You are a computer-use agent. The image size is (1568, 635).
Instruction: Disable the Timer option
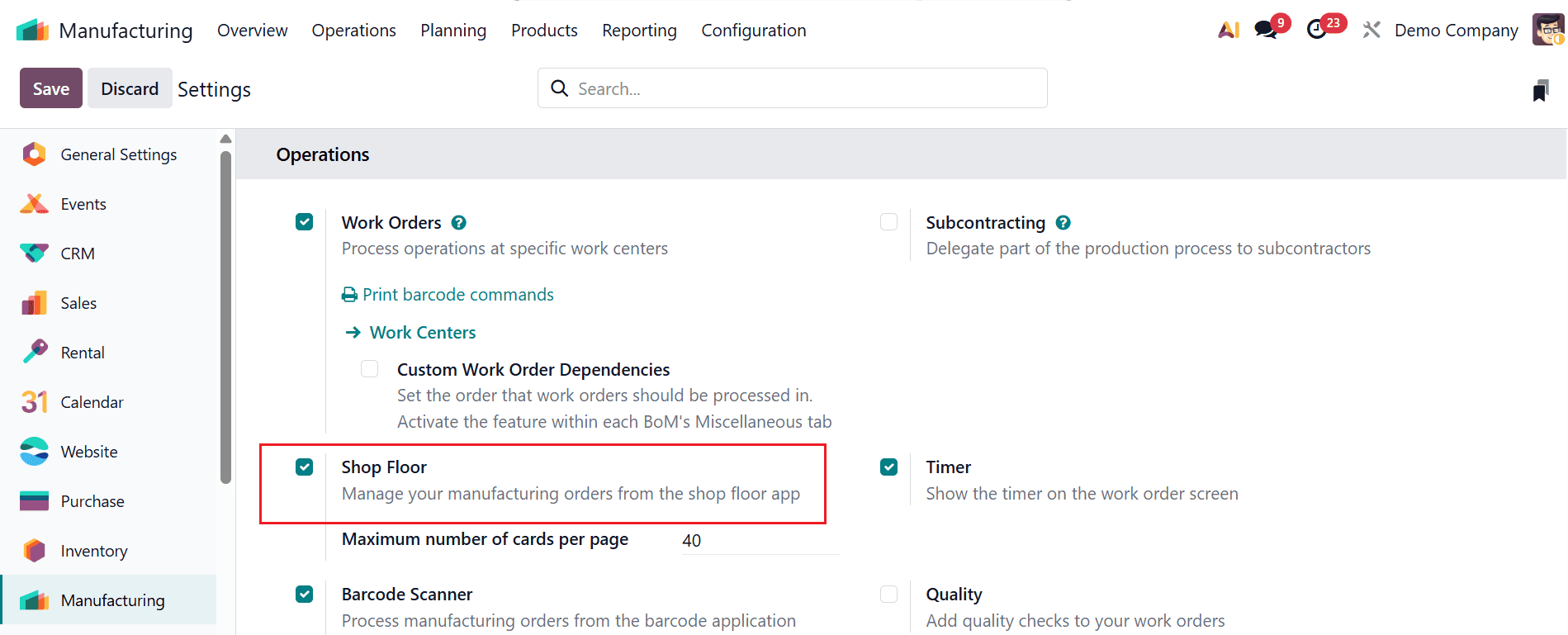coord(888,467)
